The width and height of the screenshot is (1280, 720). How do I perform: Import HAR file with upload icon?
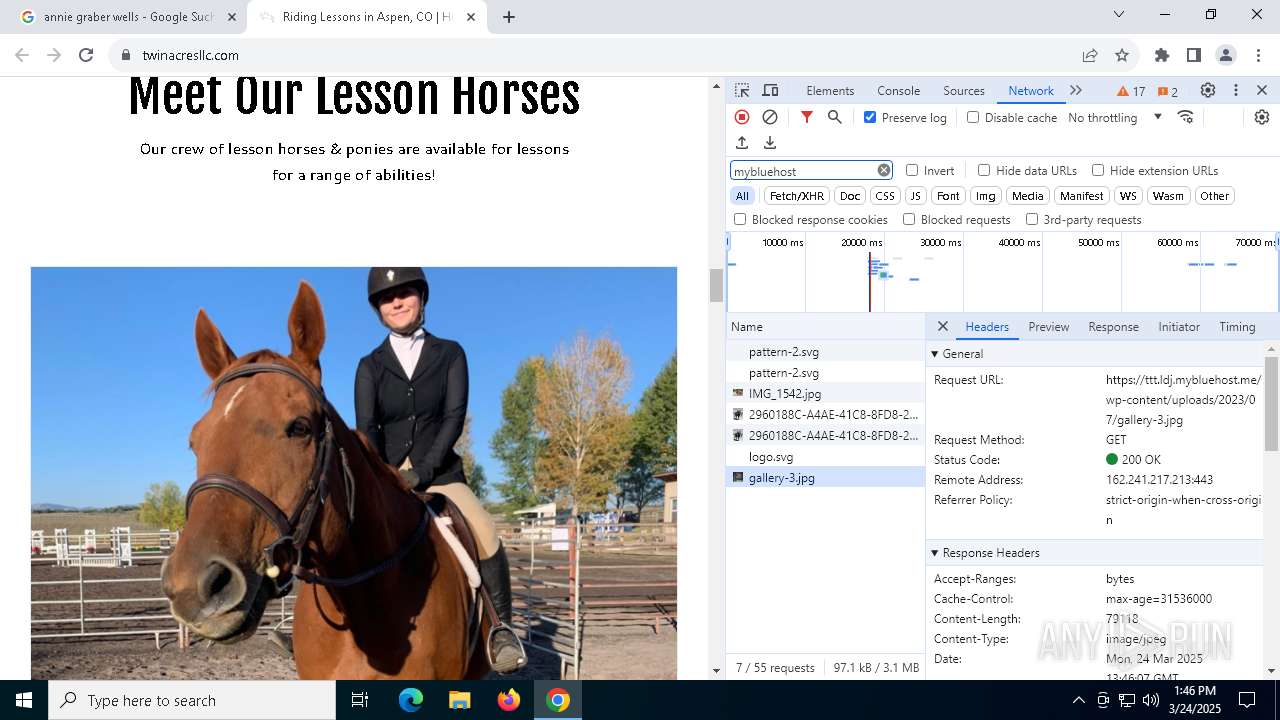point(742,143)
